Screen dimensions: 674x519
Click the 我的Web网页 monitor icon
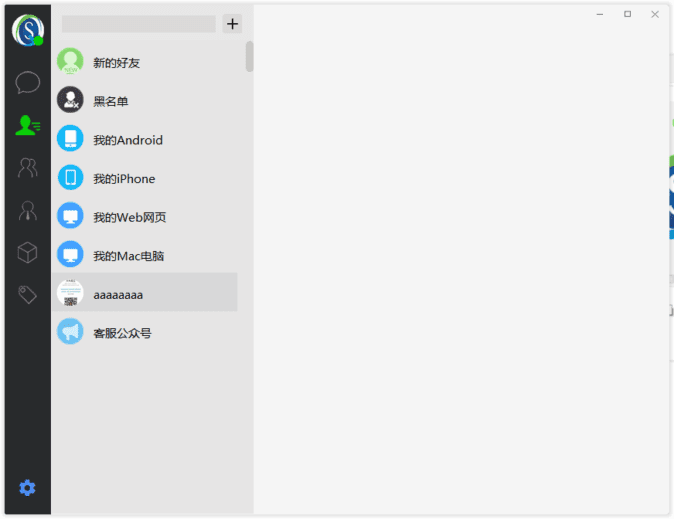tap(70, 215)
